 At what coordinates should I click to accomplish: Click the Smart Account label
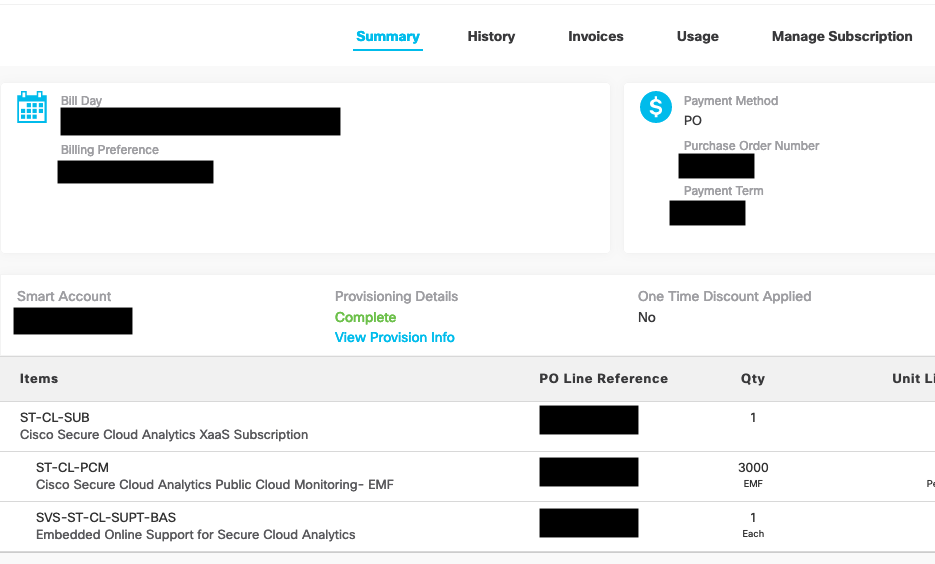[x=64, y=296]
